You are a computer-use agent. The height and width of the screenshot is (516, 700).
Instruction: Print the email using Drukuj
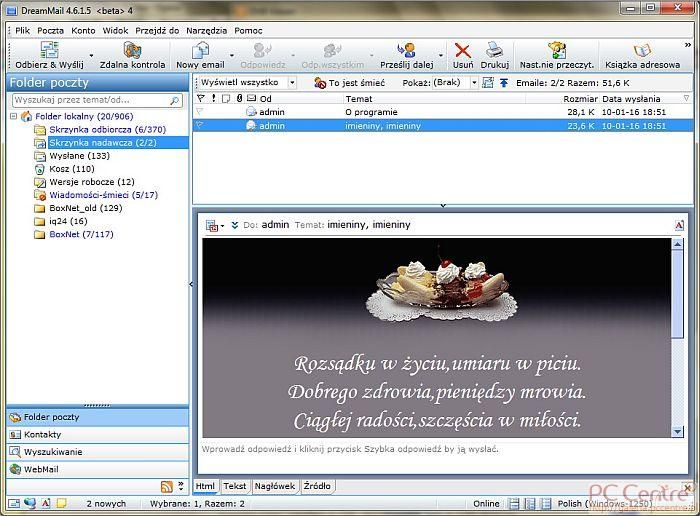pyautogui.click(x=495, y=50)
